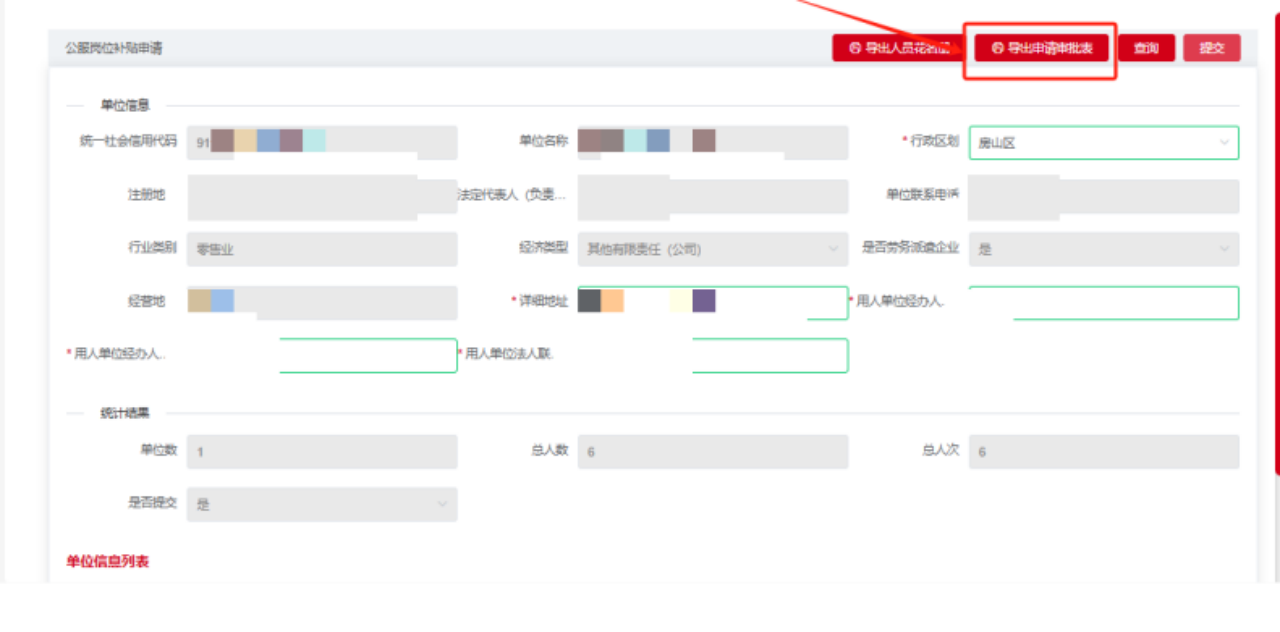This screenshot has height=632, width=1280.
Task: Click the 总人次 field
Action: click(x=1103, y=451)
